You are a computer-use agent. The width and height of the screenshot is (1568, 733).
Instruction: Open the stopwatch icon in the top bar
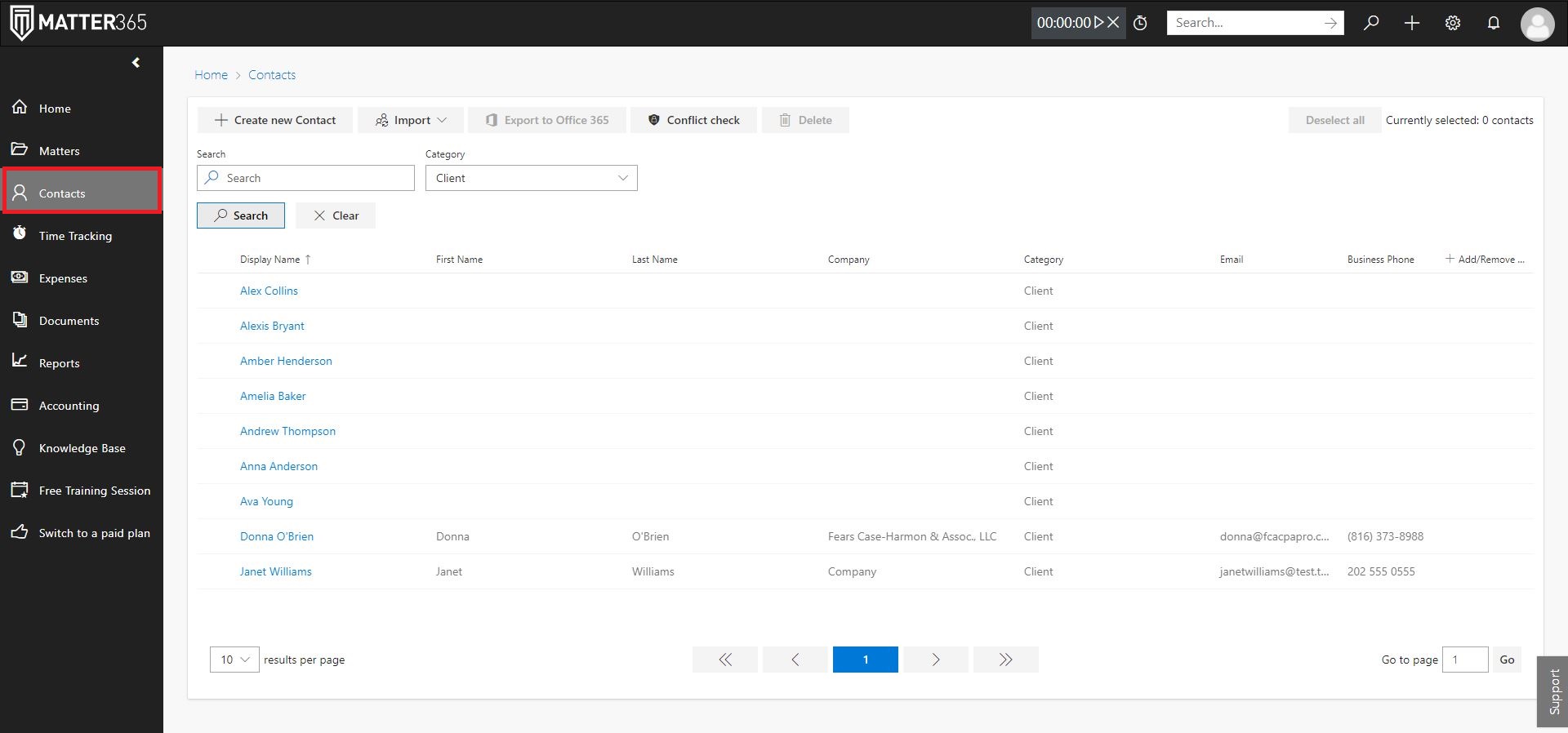point(1141,23)
